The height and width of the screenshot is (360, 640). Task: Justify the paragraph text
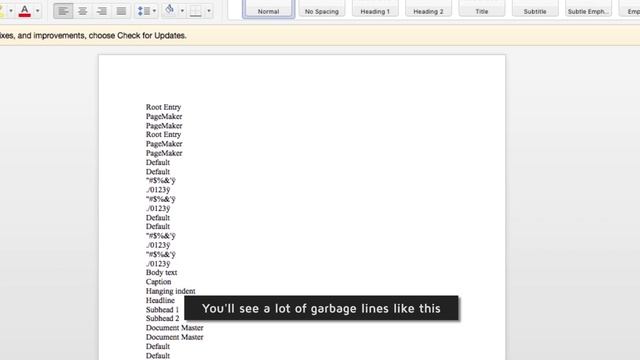click(x=121, y=11)
